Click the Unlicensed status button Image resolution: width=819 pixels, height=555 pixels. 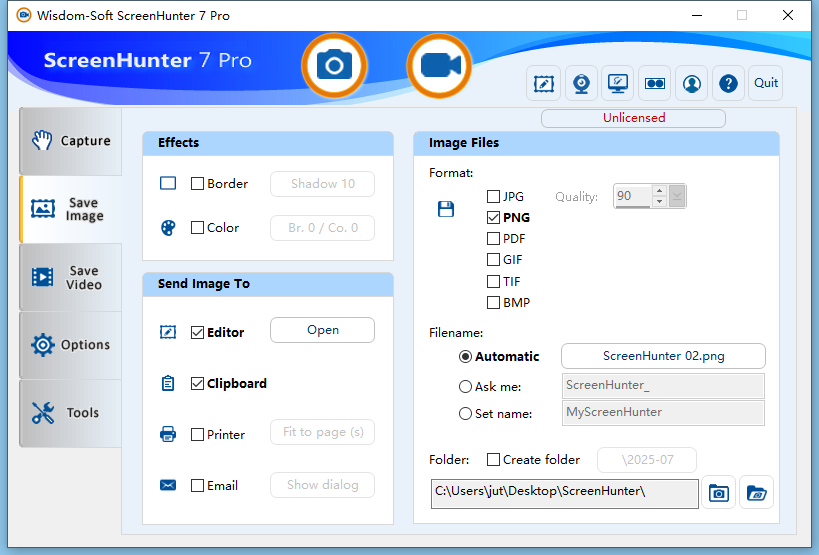point(634,118)
